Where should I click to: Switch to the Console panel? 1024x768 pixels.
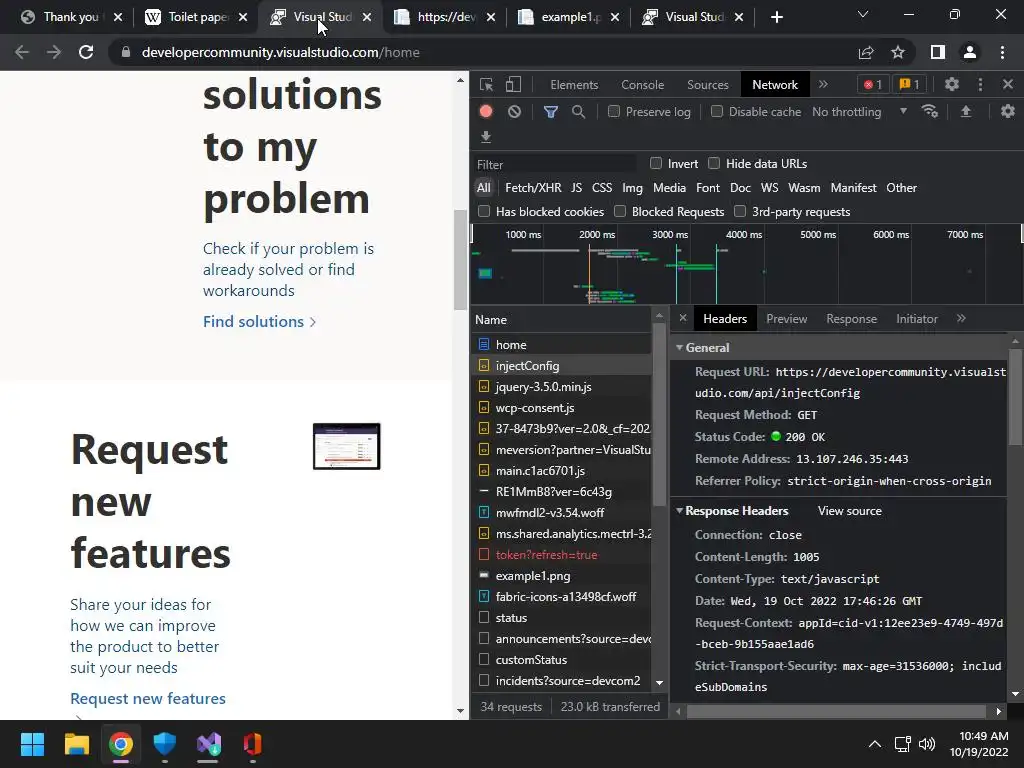point(643,85)
